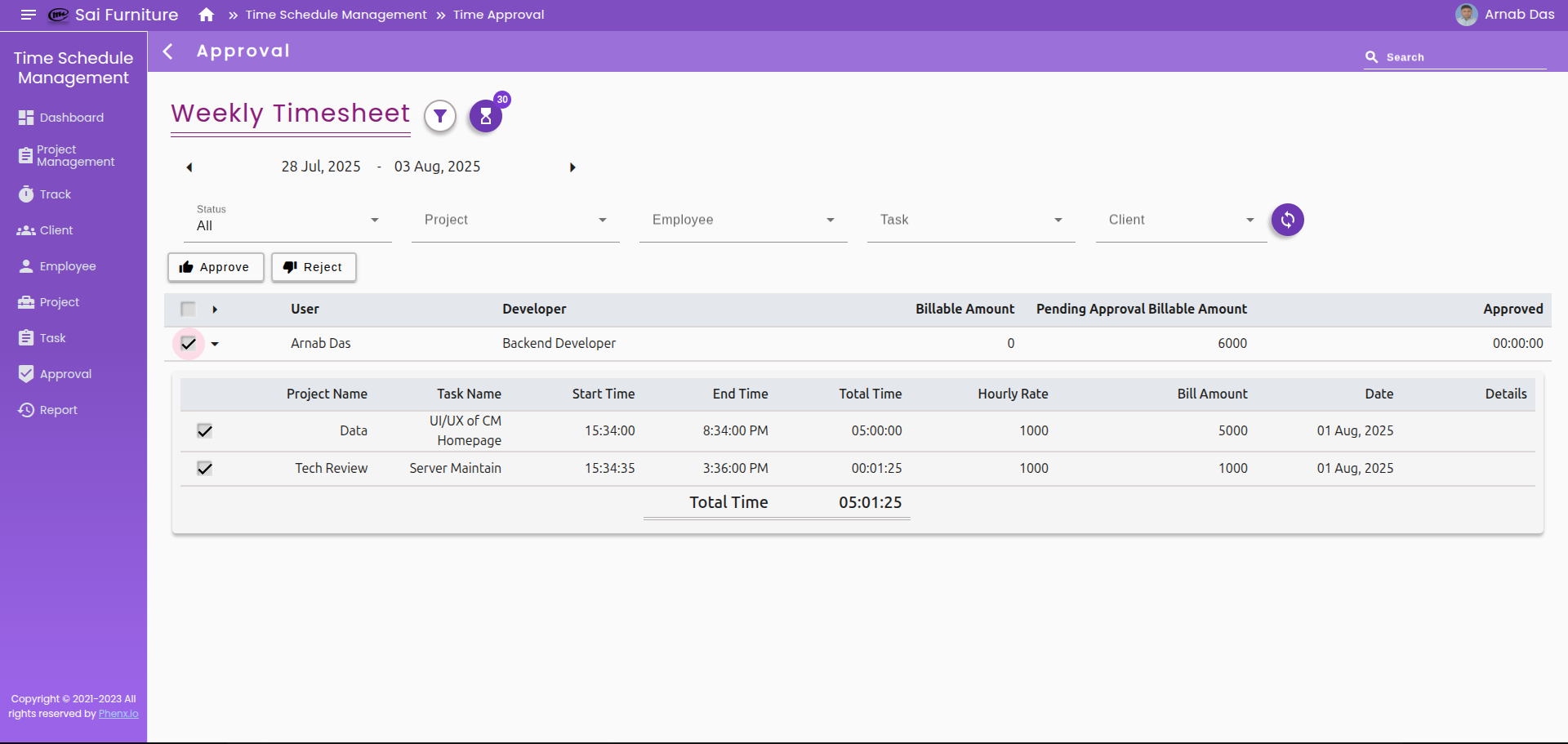Collapse the Arnab Das row details
Image resolution: width=1568 pixels, height=744 pixels.
click(x=215, y=344)
